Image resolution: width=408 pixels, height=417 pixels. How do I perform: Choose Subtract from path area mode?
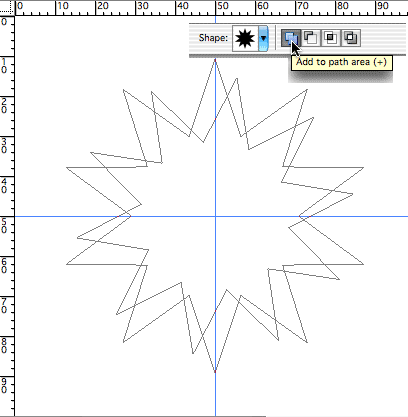[x=311, y=38]
